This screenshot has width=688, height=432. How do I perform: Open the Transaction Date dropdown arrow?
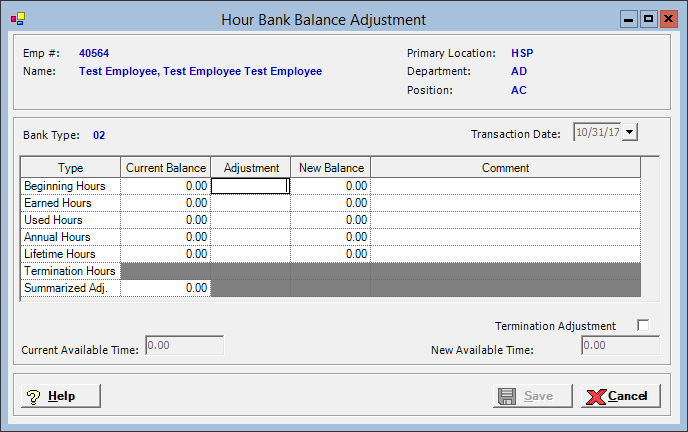[630, 132]
